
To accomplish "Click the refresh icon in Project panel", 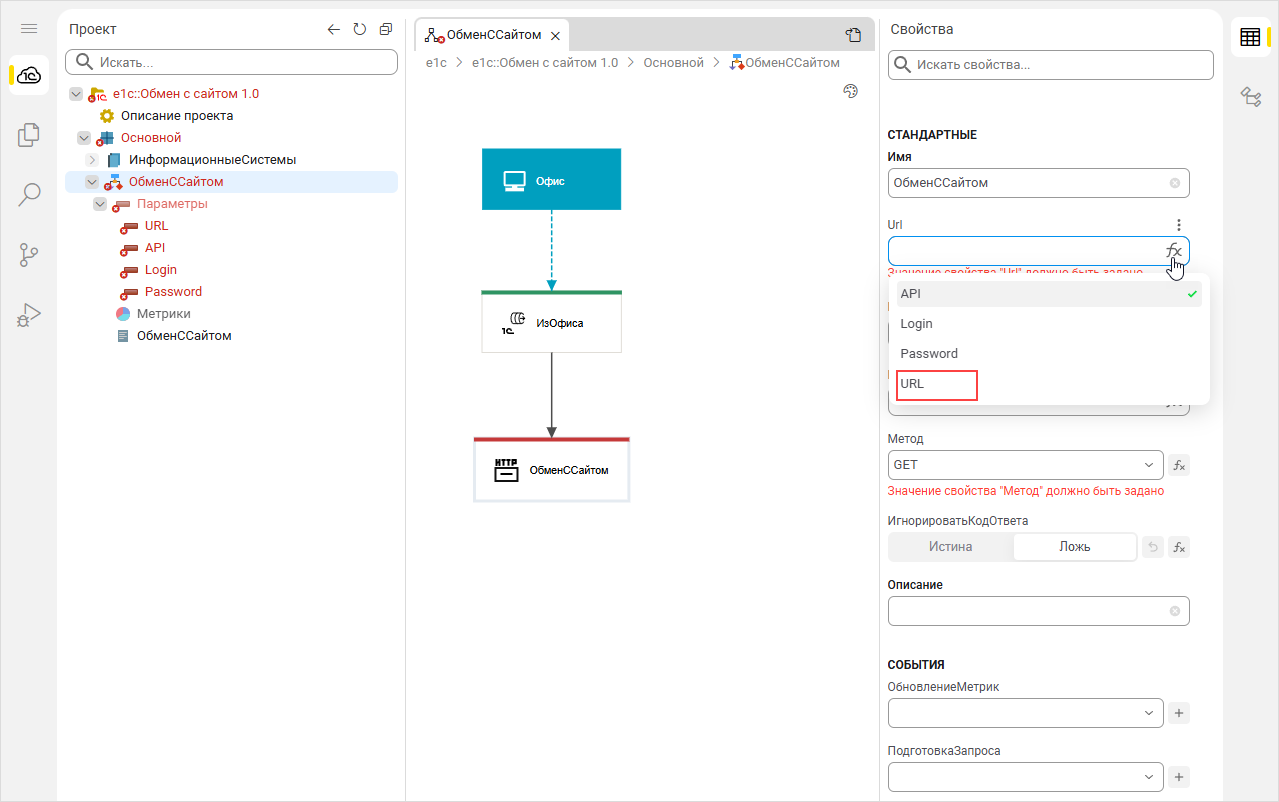I will click(360, 30).
